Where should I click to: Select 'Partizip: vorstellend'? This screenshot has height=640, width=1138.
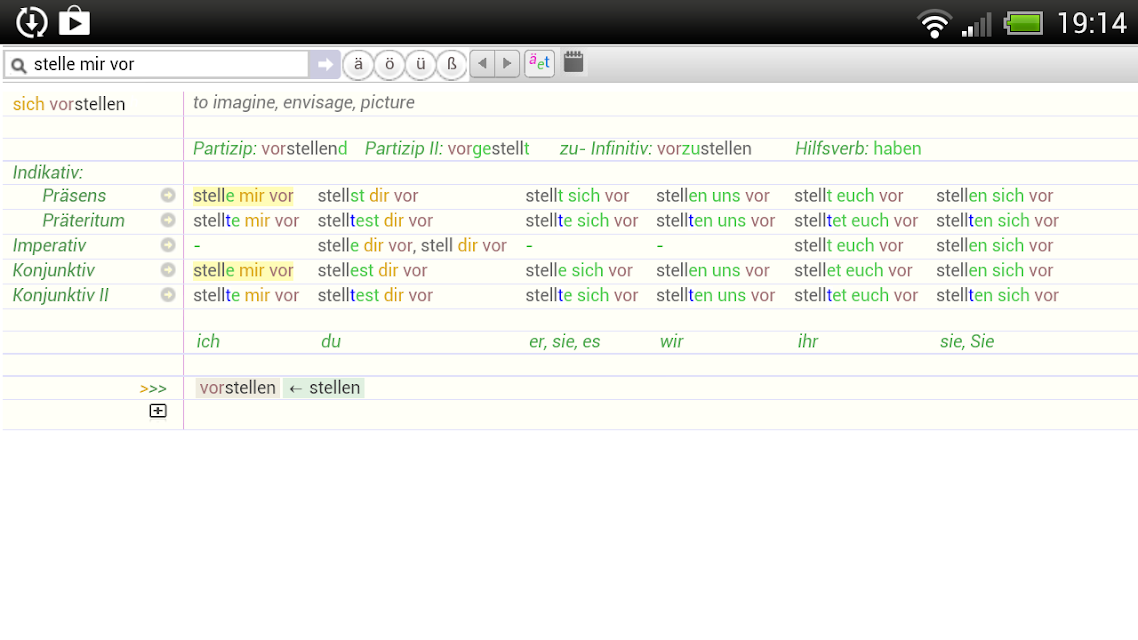pos(270,149)
